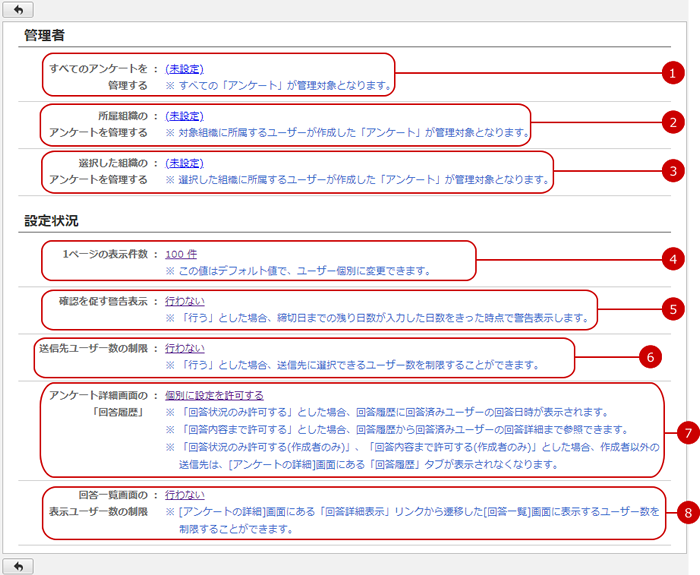Click the red number 3 callout marker
Image resolution: width=700 pixels, height=575 pixels.
674,170
